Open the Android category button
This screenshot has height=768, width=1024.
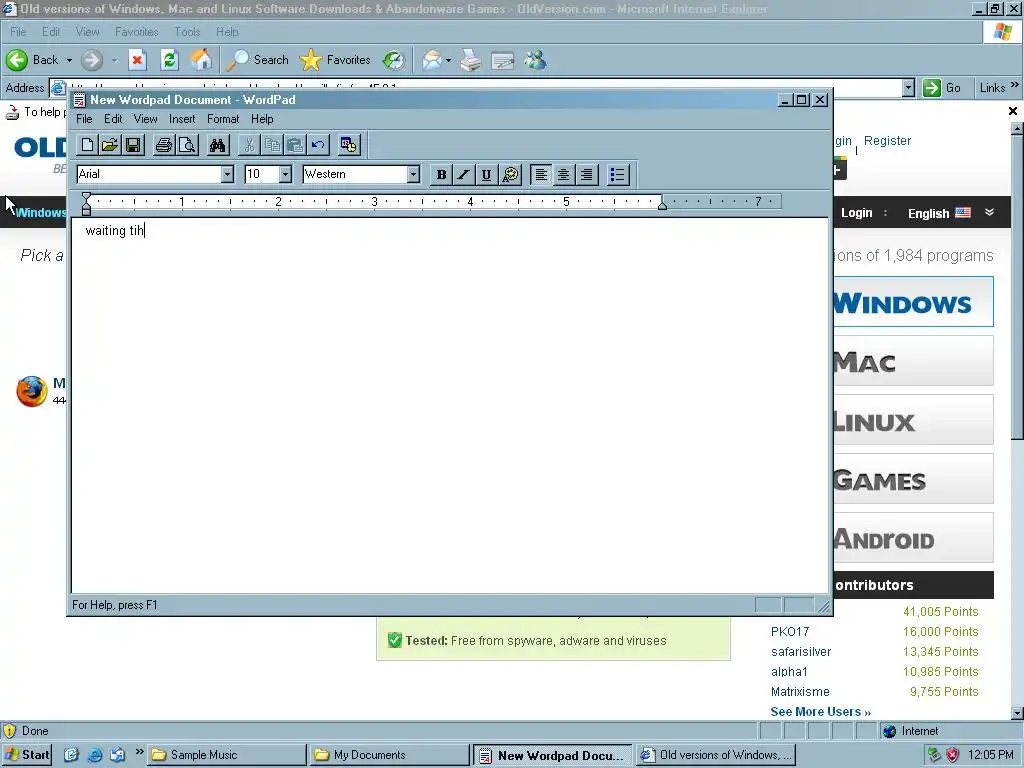[913, 537]
